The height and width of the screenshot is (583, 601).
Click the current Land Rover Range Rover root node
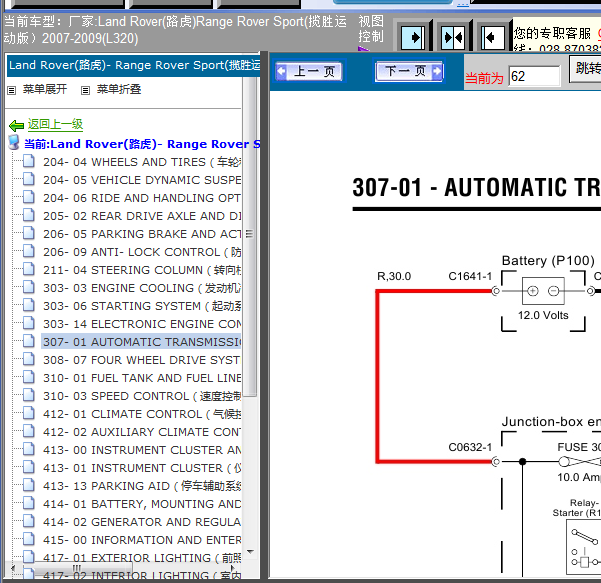[142, 144]
